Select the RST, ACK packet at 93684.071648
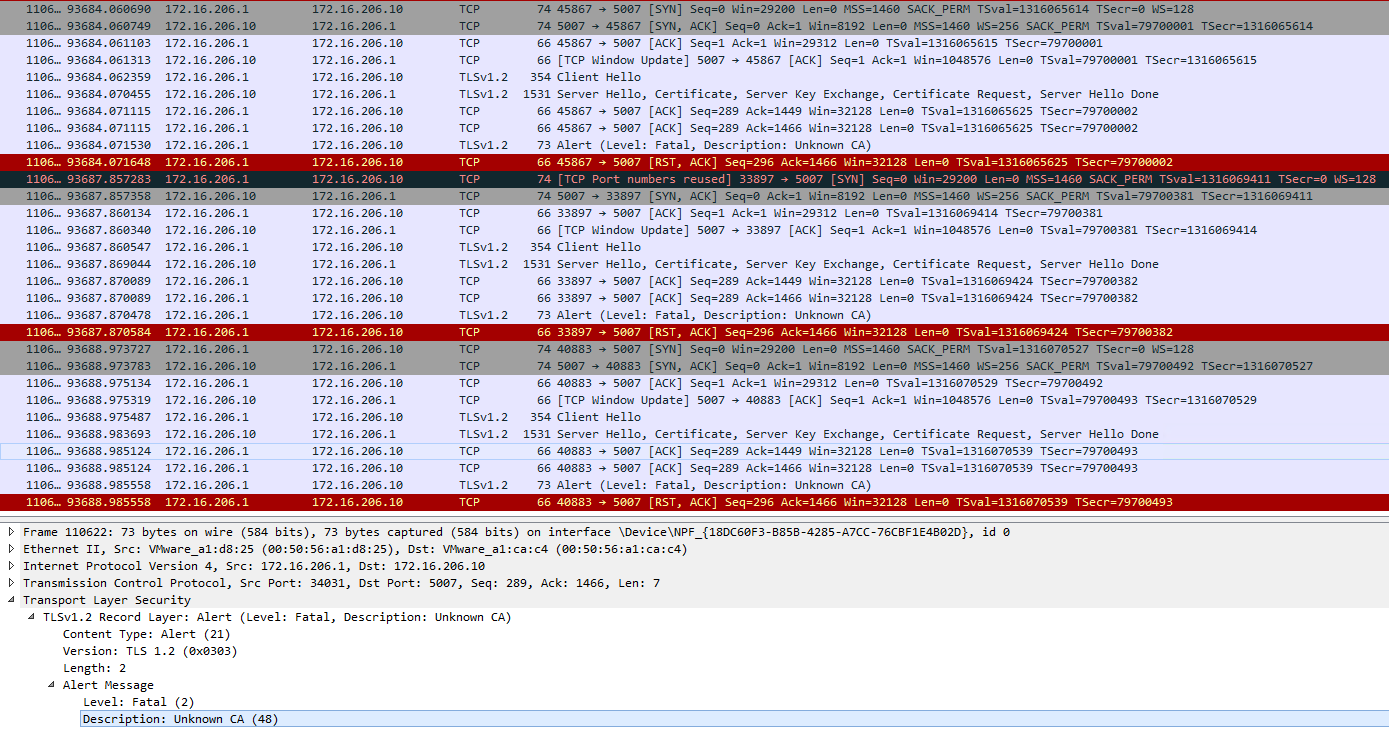Image resolution: width=1389 pixels, height=742 pixels. coord(694,162)
